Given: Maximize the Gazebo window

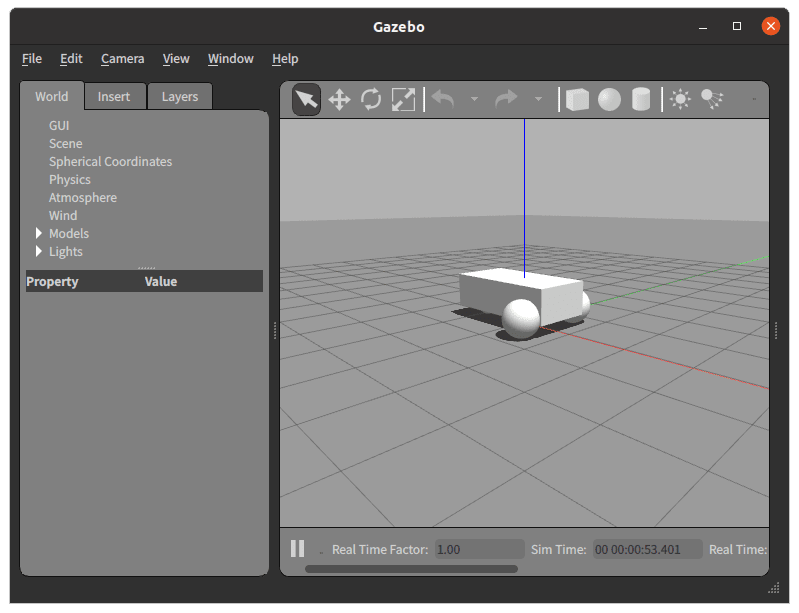Looking at the screenshot, I should click(737, 26).
